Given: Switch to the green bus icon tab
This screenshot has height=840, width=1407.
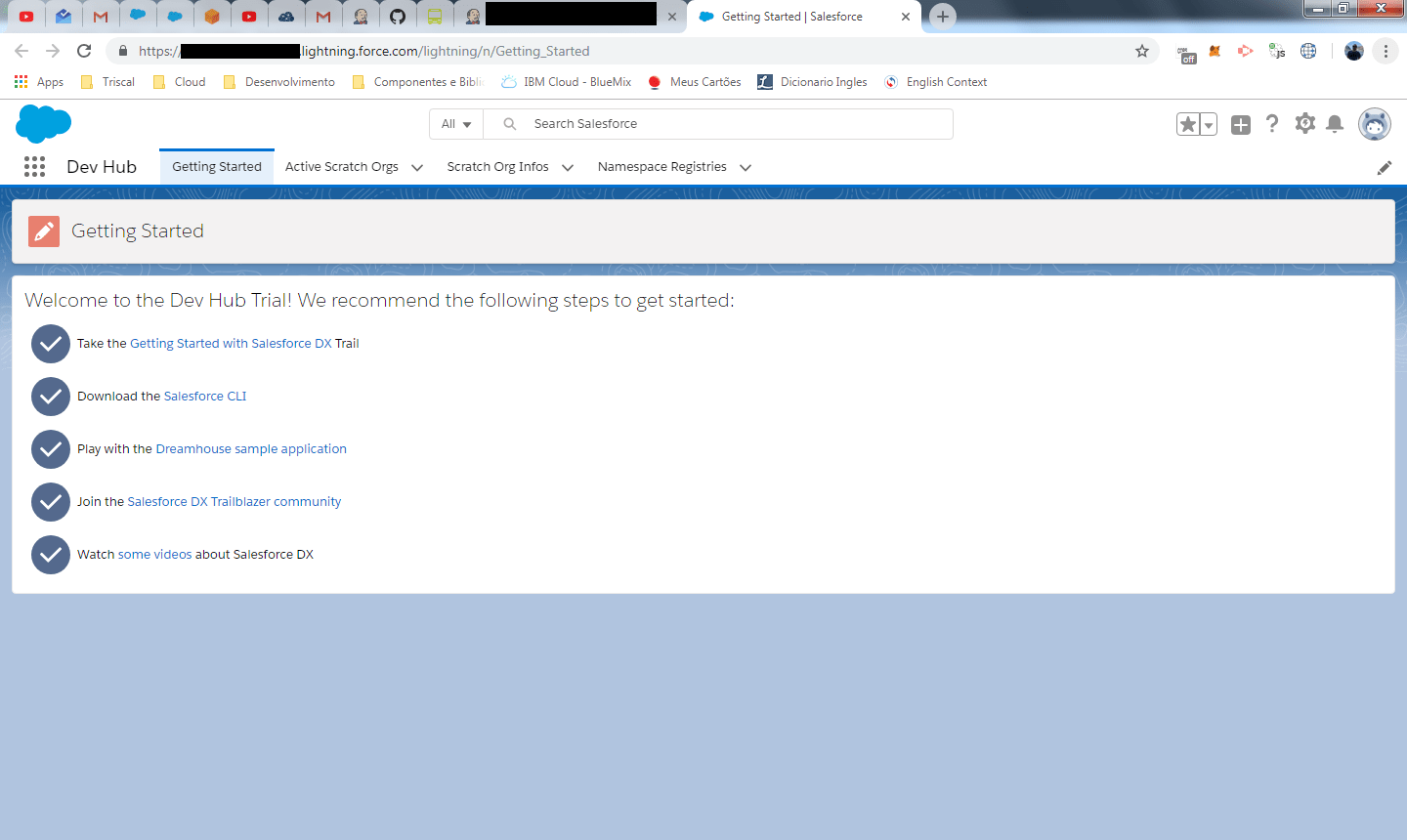Looking at the screenshot, I should click(x=435, y=16).
